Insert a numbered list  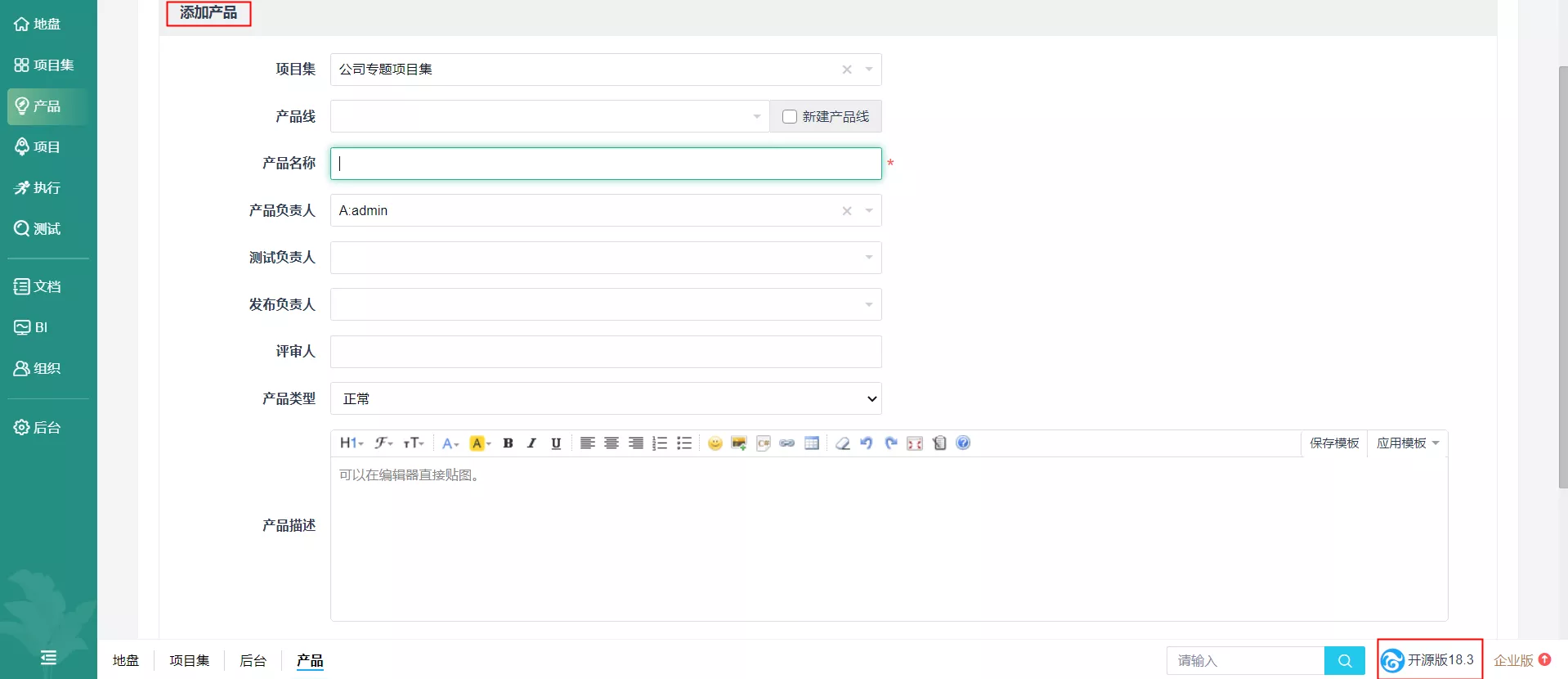660,443
